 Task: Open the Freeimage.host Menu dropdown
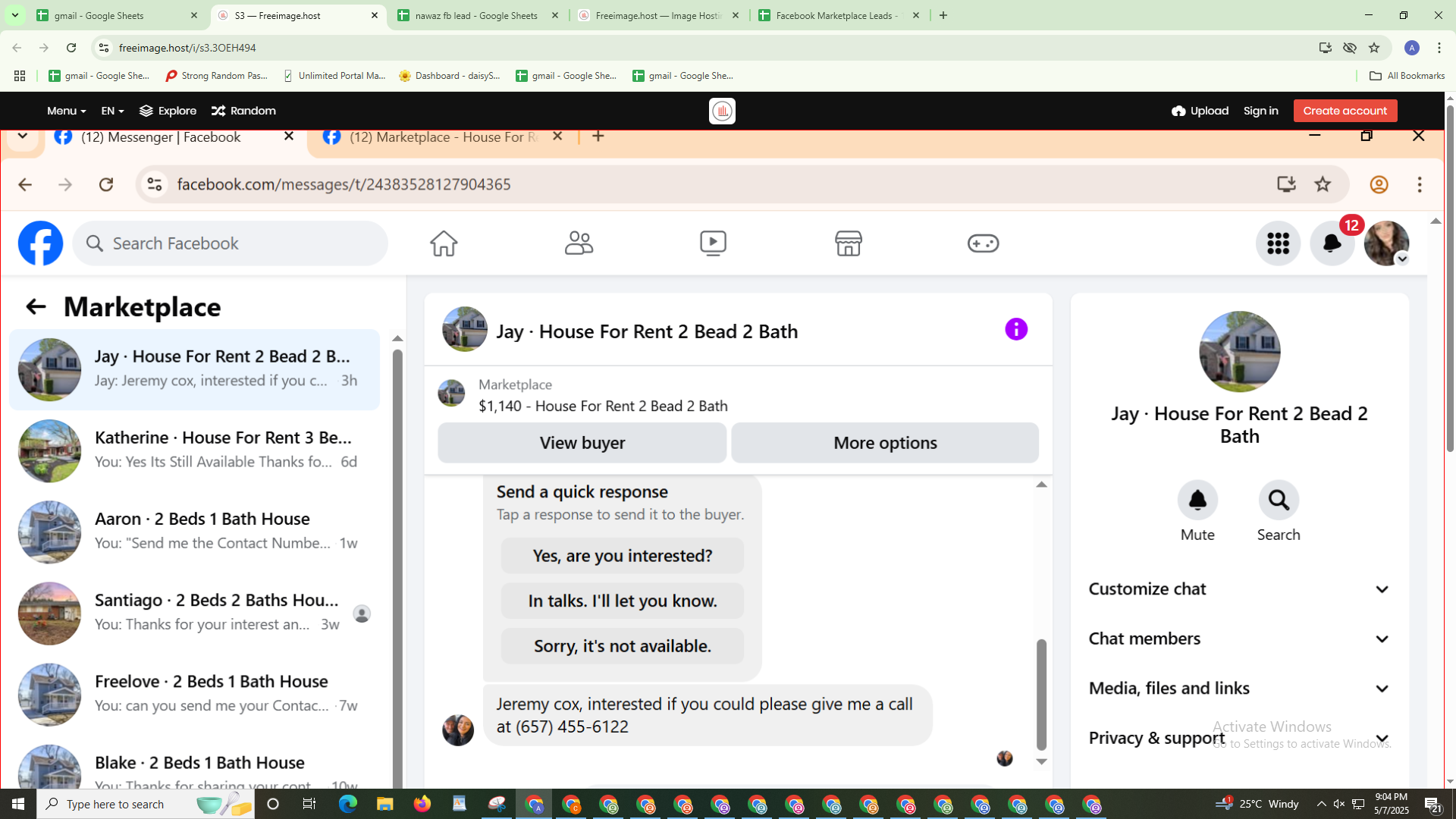click(66, 111)
